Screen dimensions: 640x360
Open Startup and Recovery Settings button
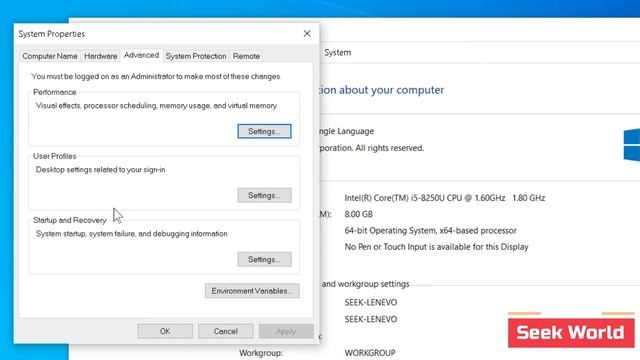pos(264,259)
